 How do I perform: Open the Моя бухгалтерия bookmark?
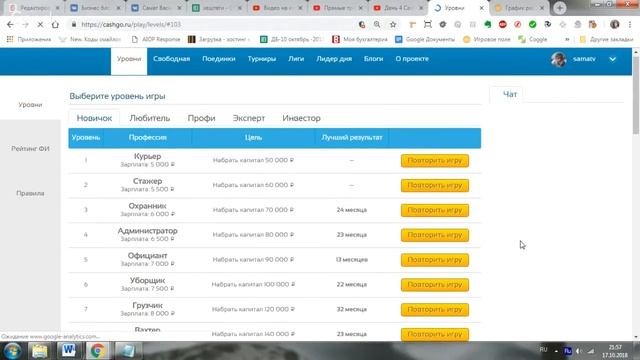coord(360,39)
